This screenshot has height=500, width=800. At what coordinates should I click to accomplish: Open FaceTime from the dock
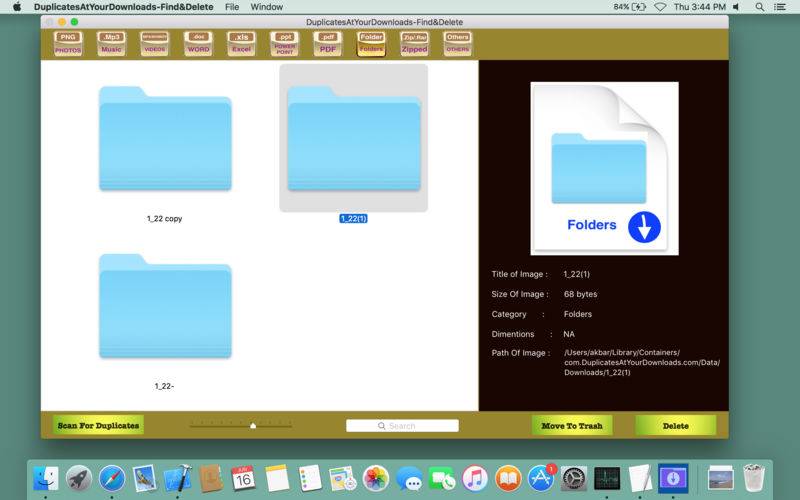pyautogui.click(x=442, y=479)
